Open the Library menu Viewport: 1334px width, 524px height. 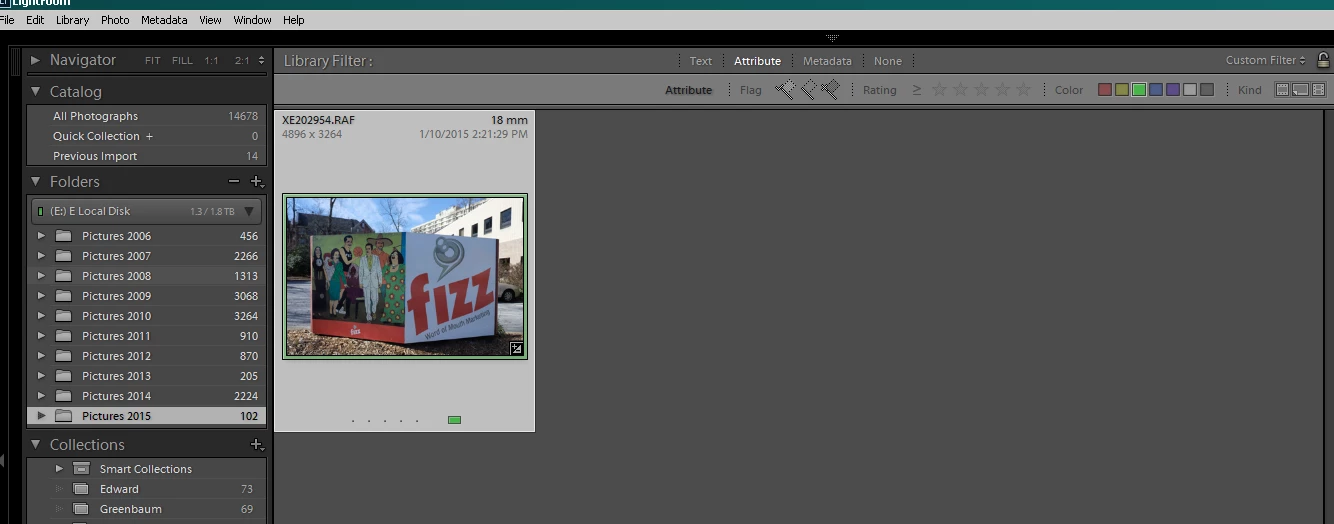pos(72,20)
